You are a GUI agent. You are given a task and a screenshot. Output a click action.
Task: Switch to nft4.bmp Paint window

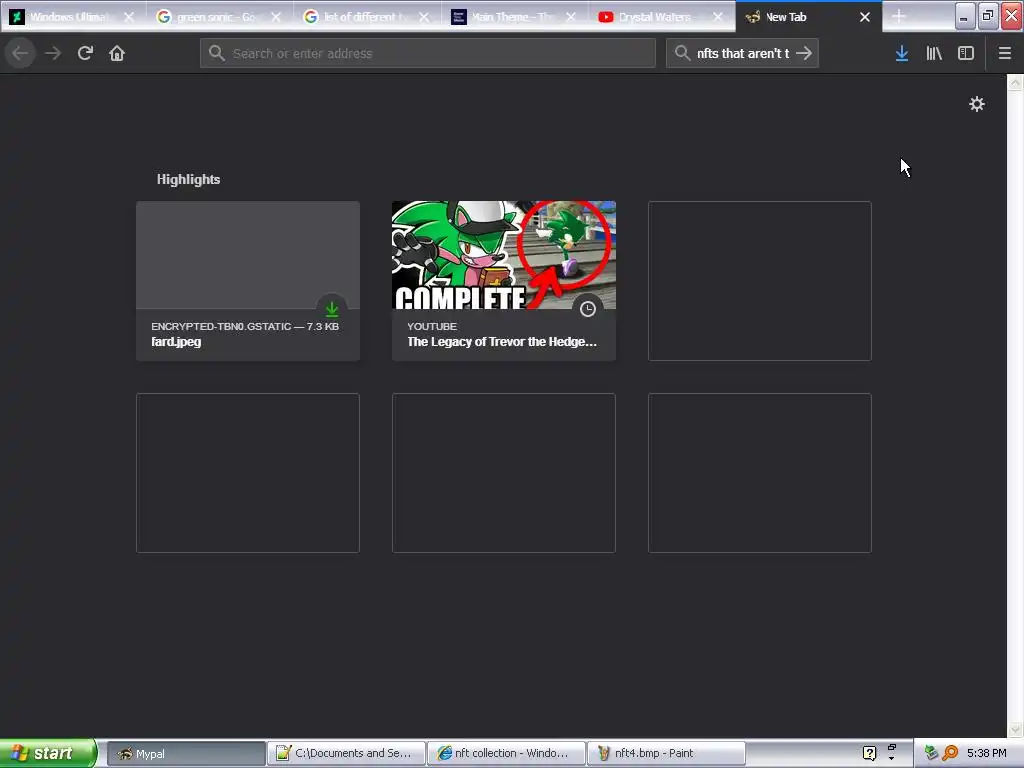[x=666, y=754]
